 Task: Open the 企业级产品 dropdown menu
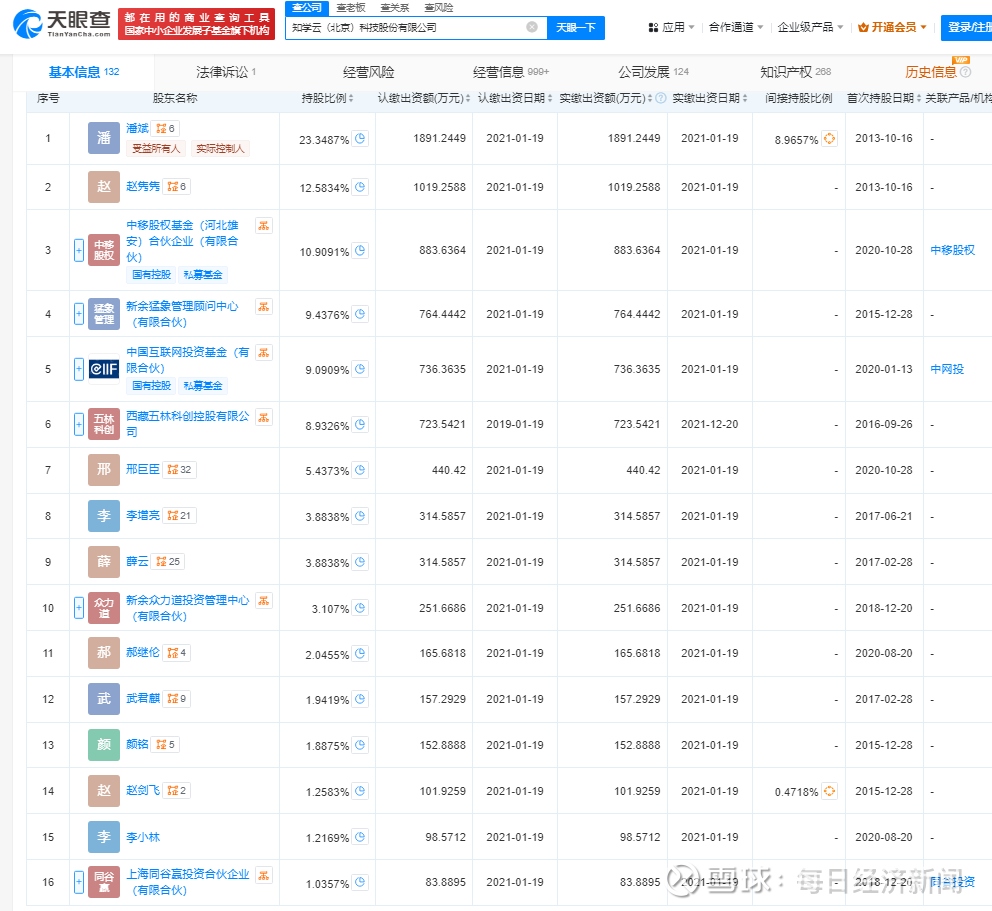point(810,27)
